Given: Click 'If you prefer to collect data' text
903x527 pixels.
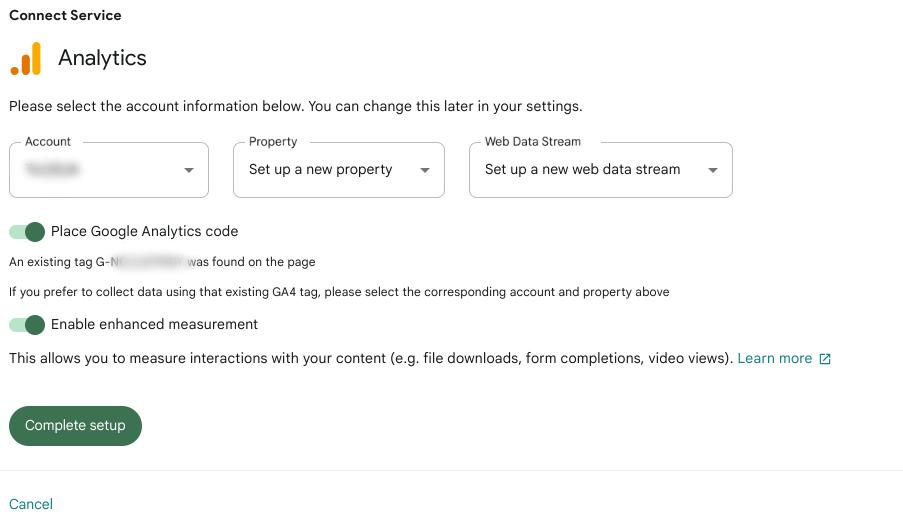Looking at the screenshot, I should click(x=339, y=292).
